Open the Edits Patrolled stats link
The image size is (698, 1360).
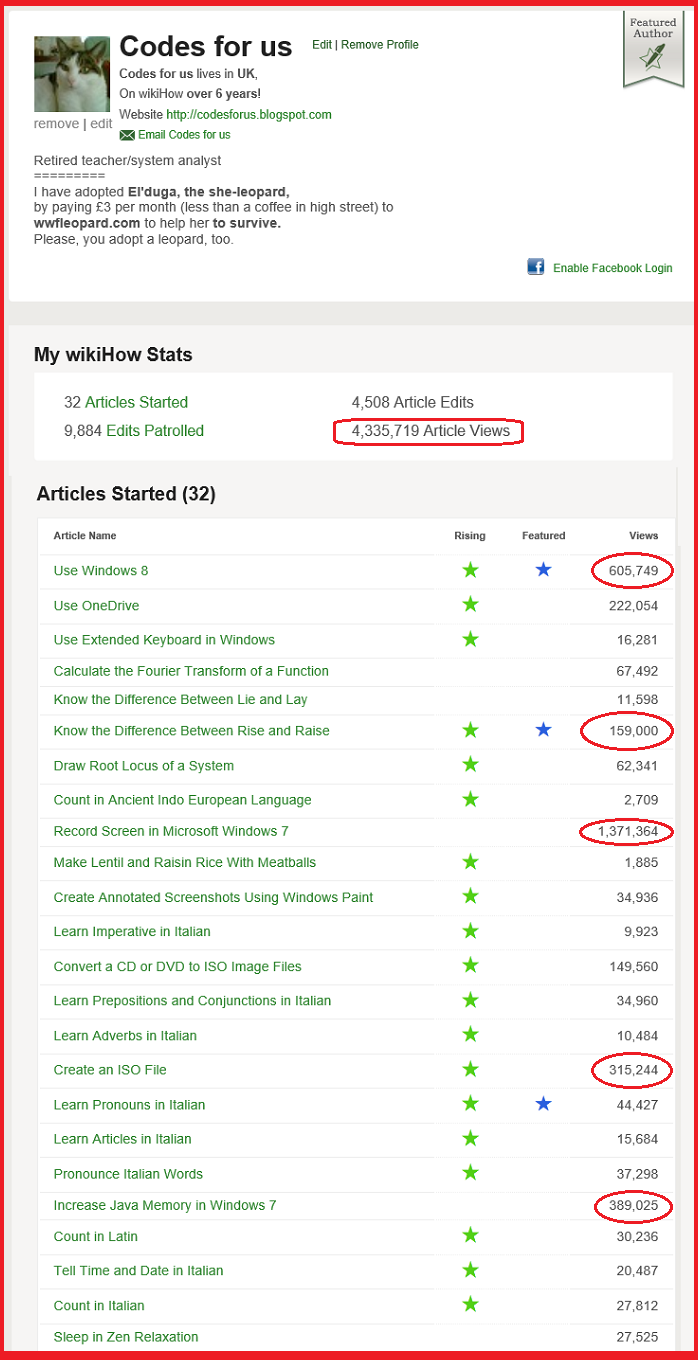tap(155, 431)
